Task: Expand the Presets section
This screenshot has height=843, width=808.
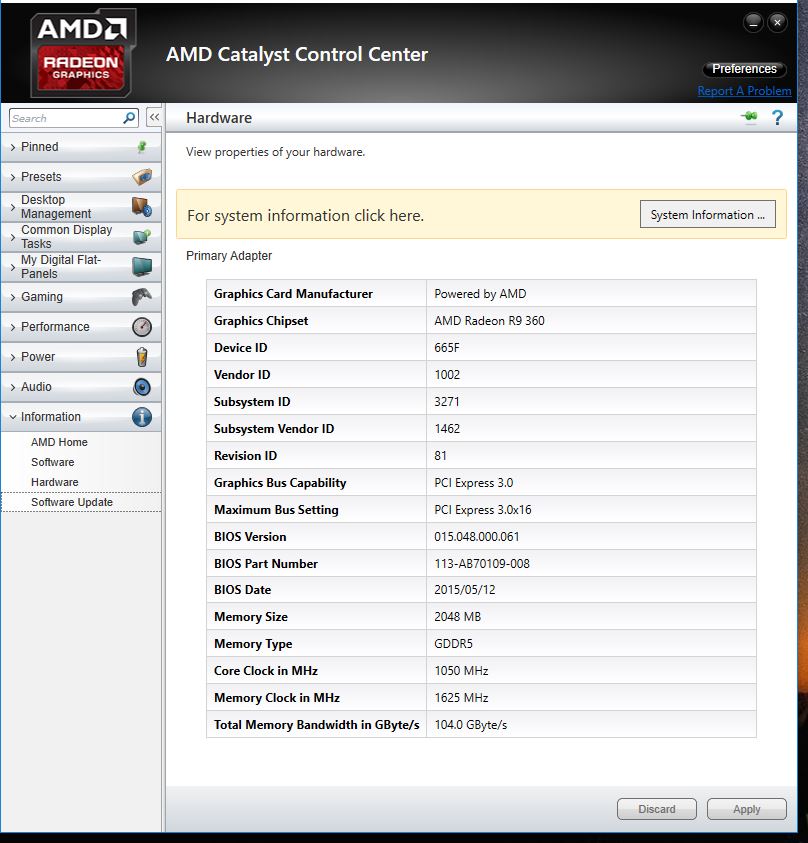Action: click(x=81, y=177)
